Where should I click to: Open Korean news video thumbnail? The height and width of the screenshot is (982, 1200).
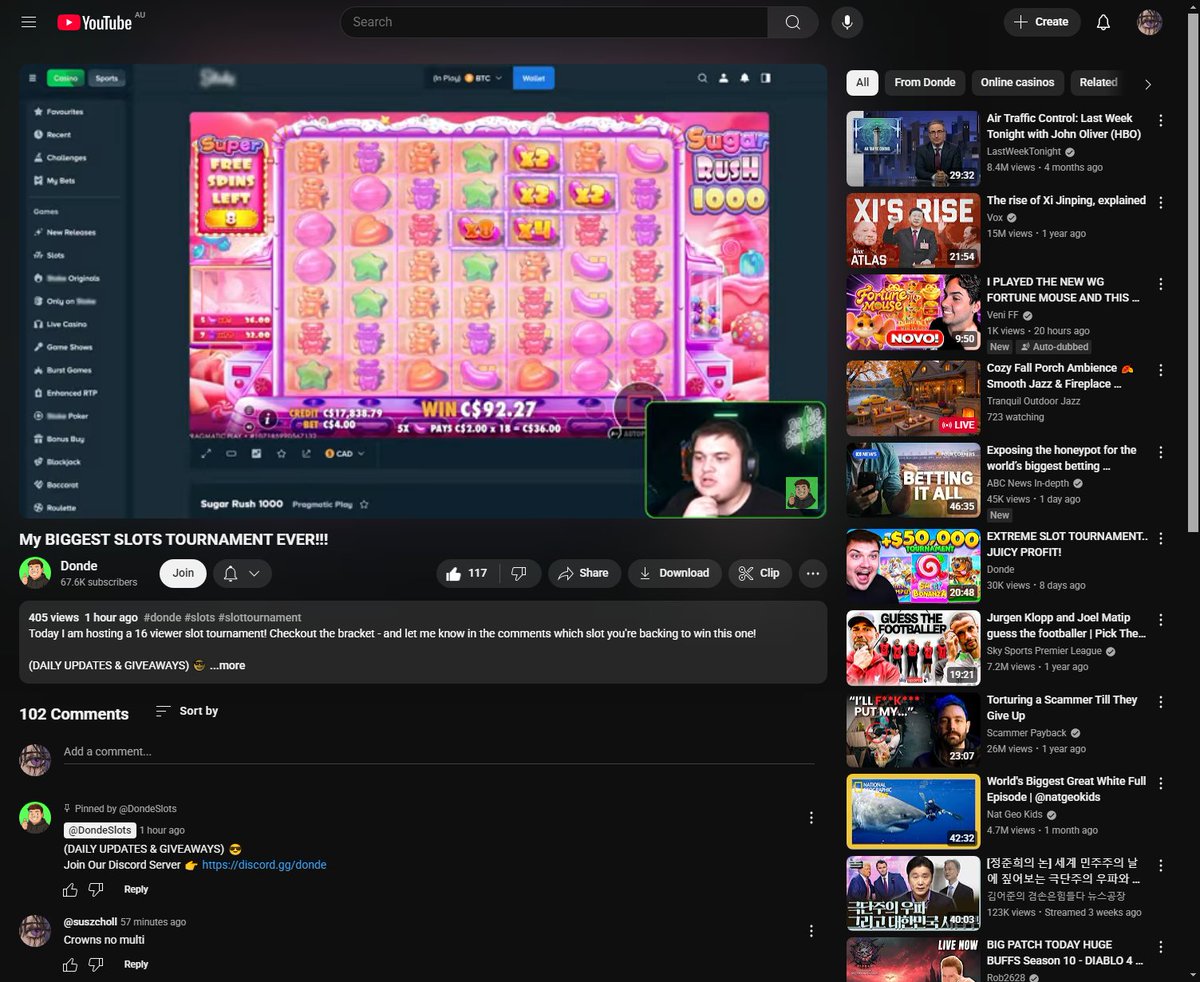coord(913,893)
